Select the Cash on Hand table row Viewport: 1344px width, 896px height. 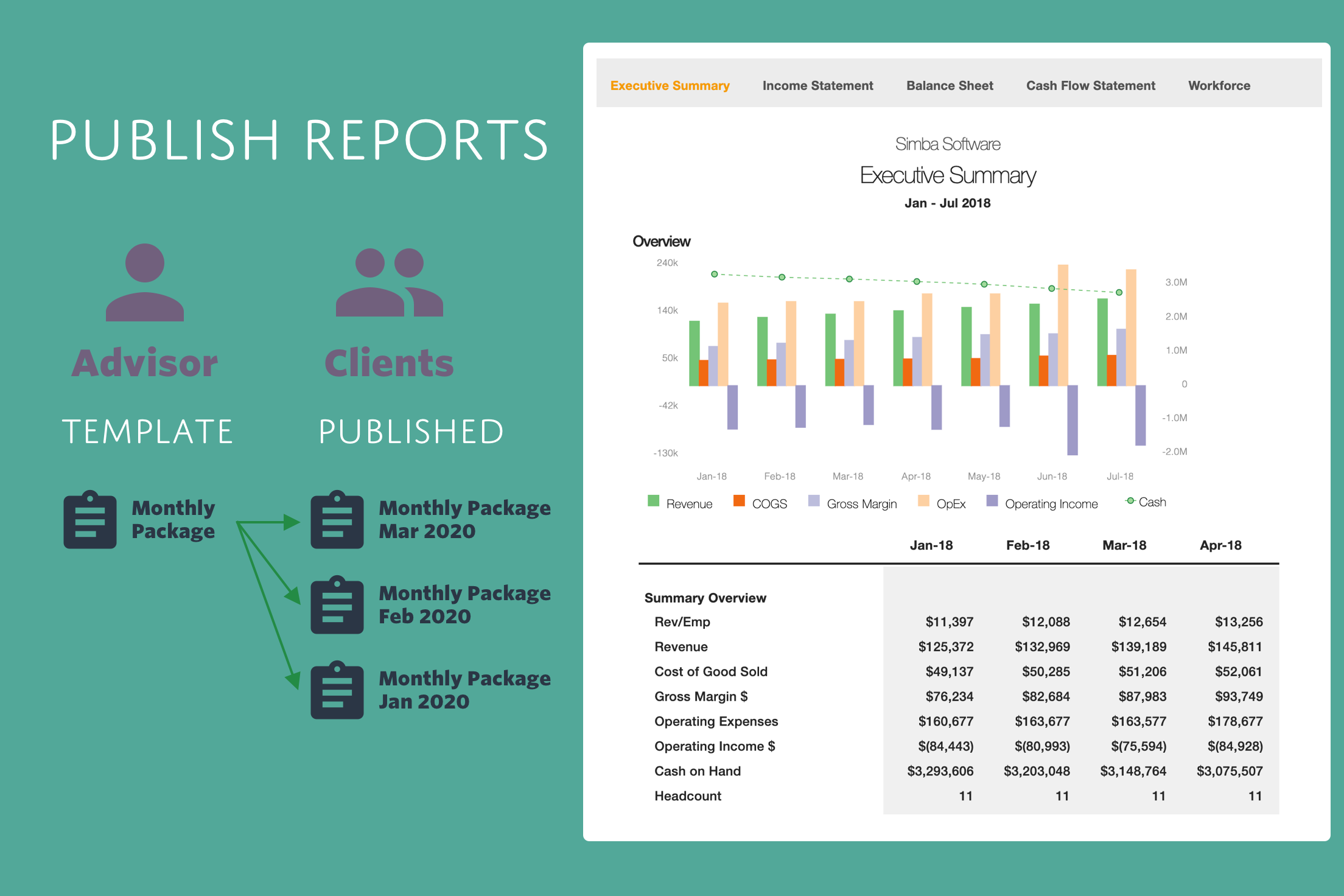696,771
